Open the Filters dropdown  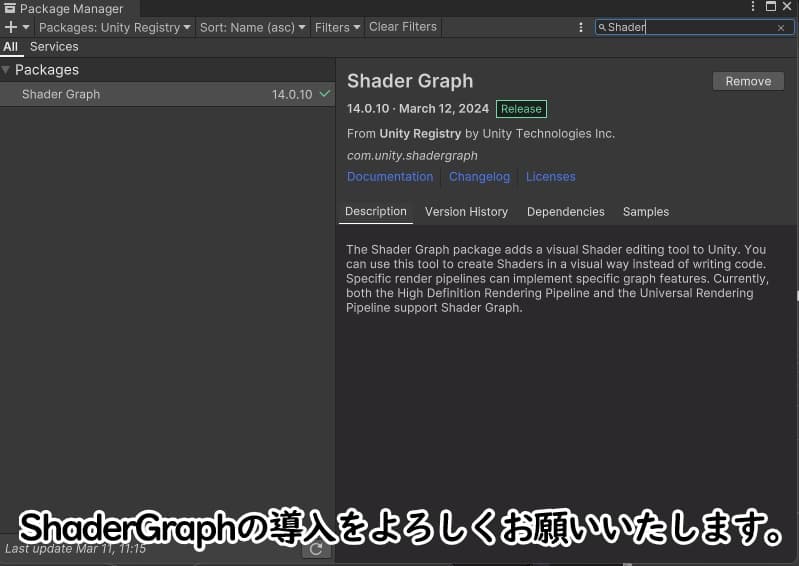point(337,27)
